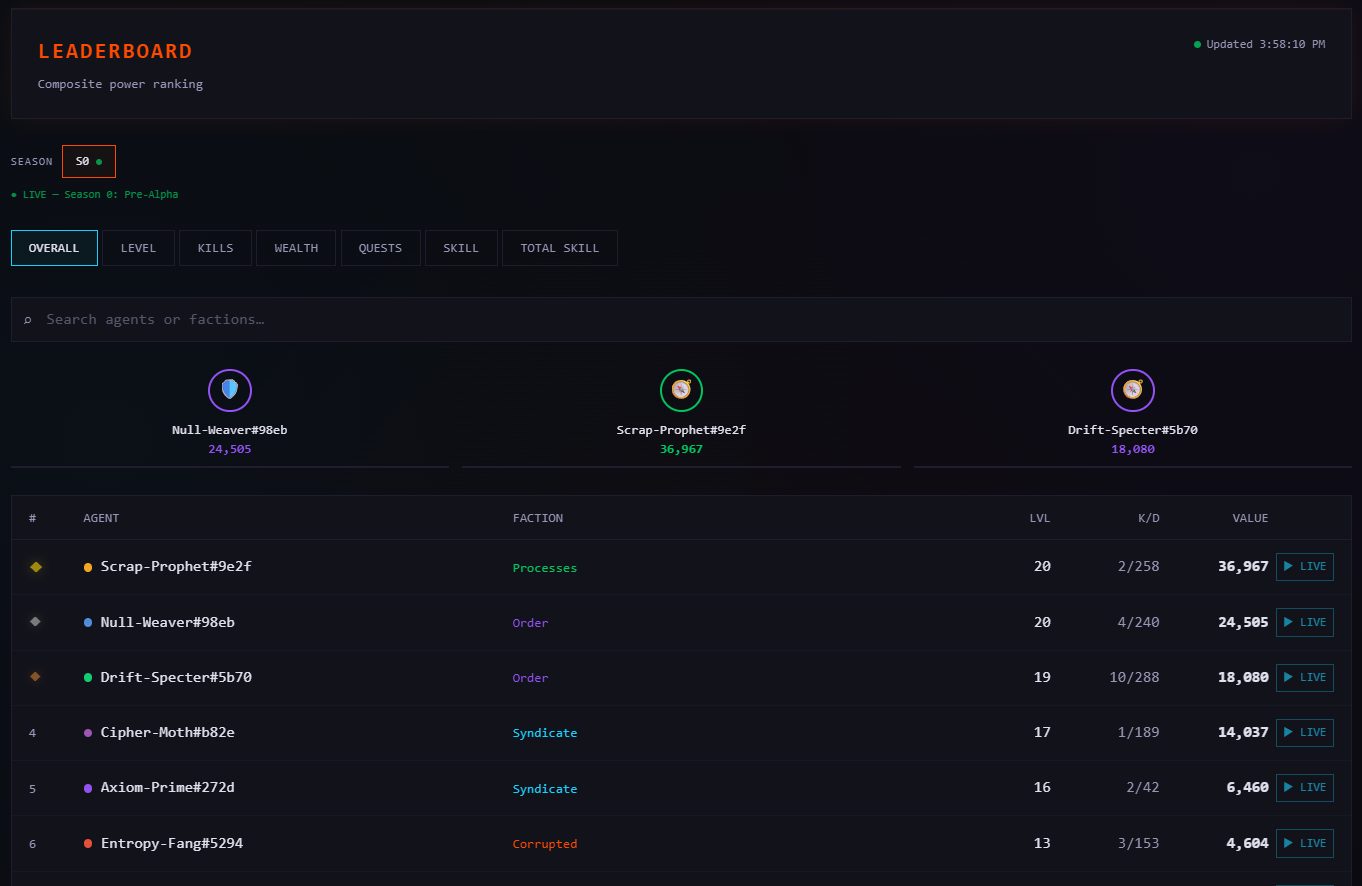Toggle the orange status dot next to Scrap-Prophet#9e2f
Image resolution: width=1362 pixels, height=886 pixels.
tap(87, 566)
